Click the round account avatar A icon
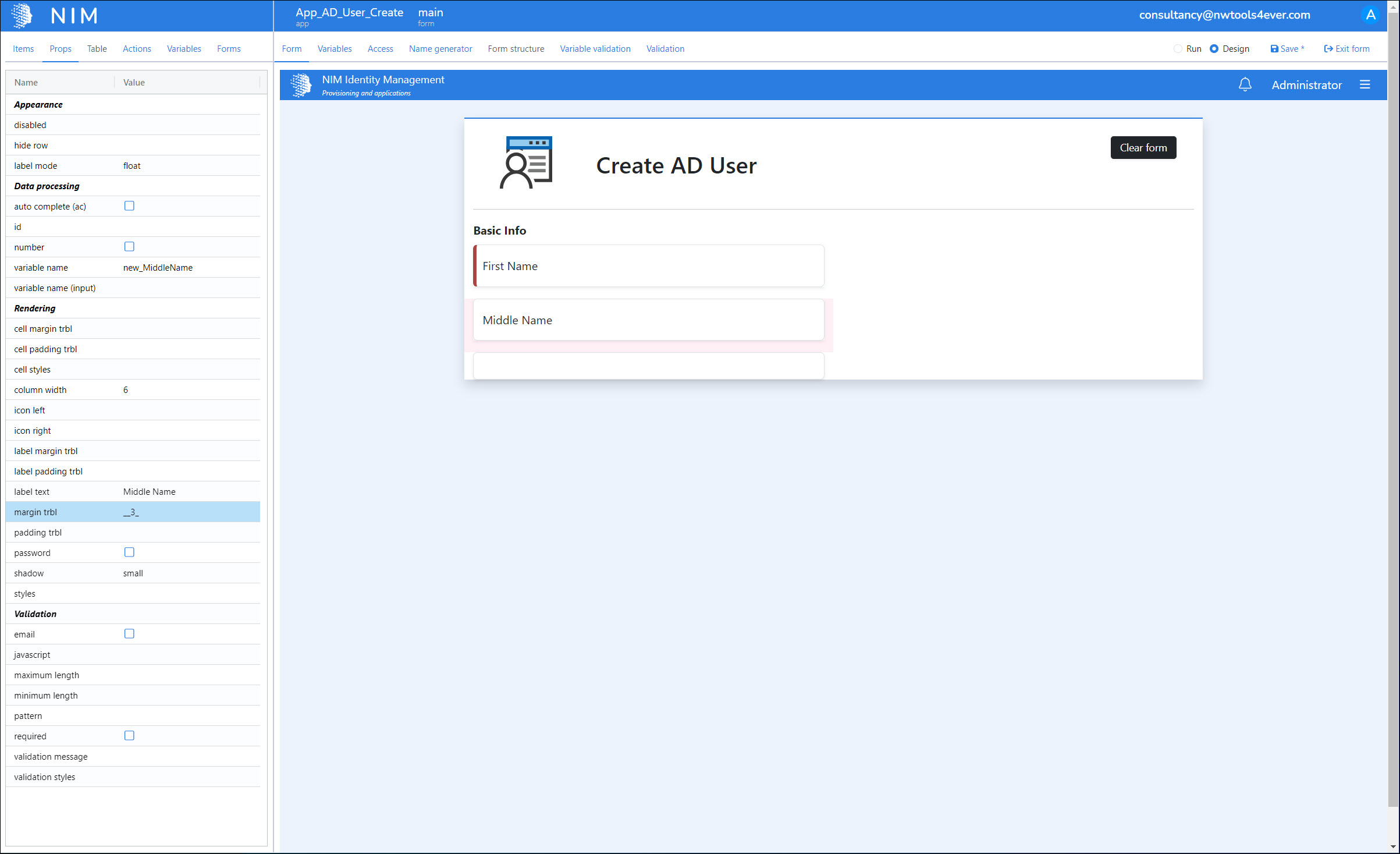1400x854 pixels. click(x=1371, y=15)
